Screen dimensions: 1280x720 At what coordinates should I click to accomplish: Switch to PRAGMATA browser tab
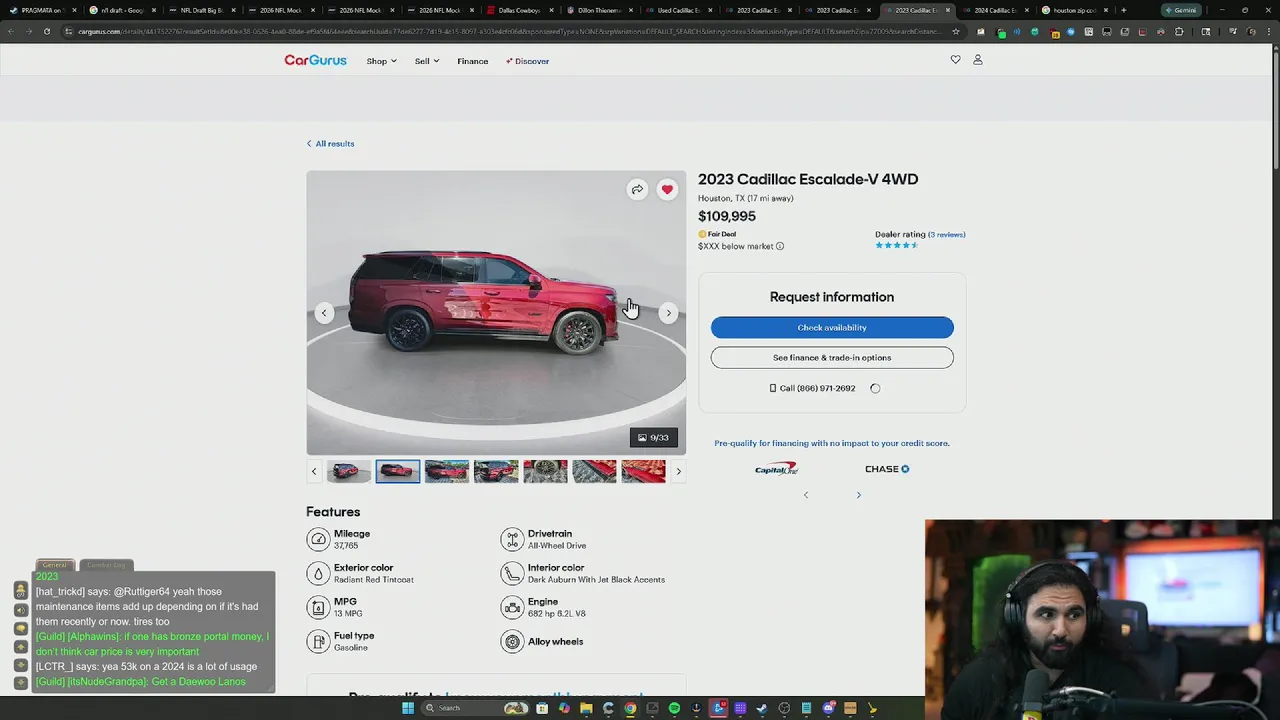click(41, 10)
